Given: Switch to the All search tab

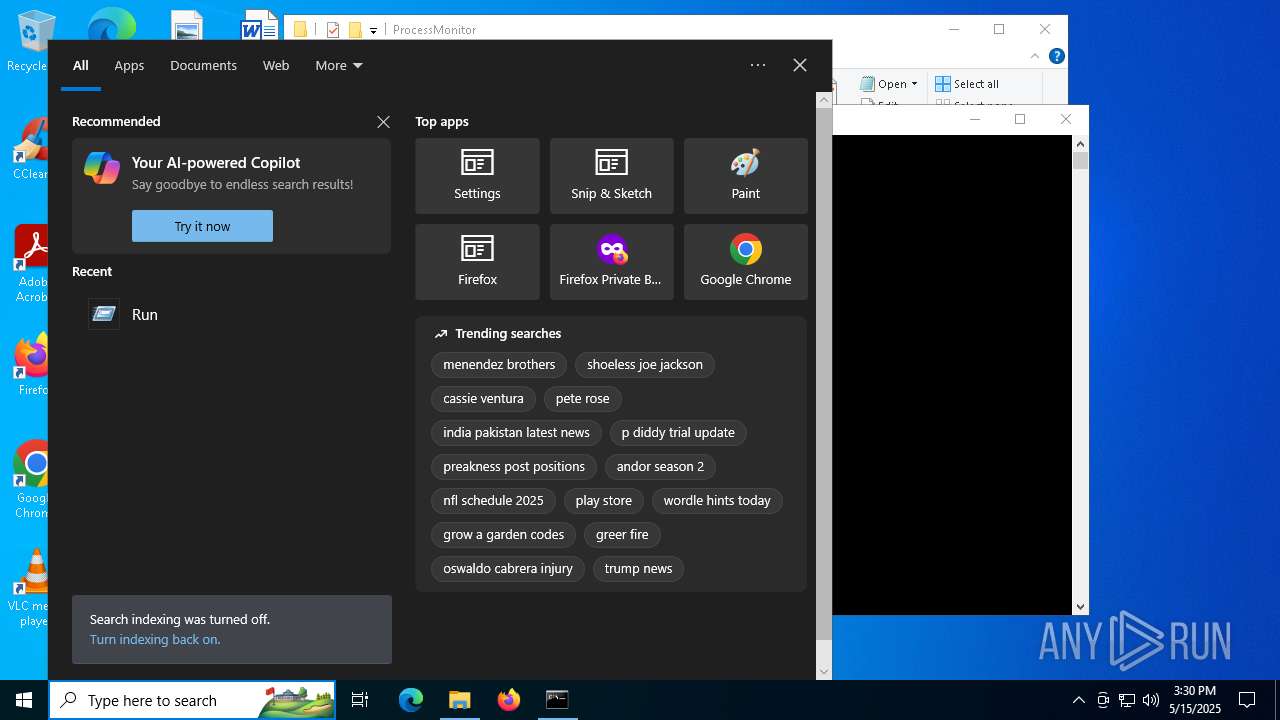Looking at the screenshot, I should tap(81, 65).
